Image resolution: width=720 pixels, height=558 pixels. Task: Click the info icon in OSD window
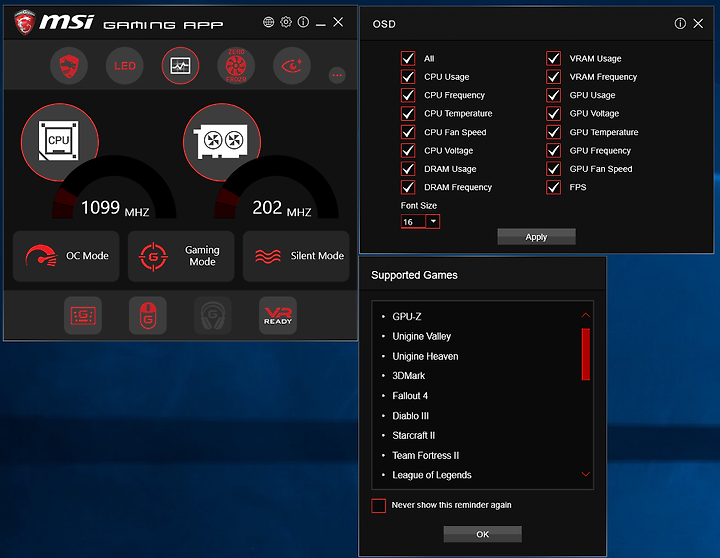pos(680,23)
